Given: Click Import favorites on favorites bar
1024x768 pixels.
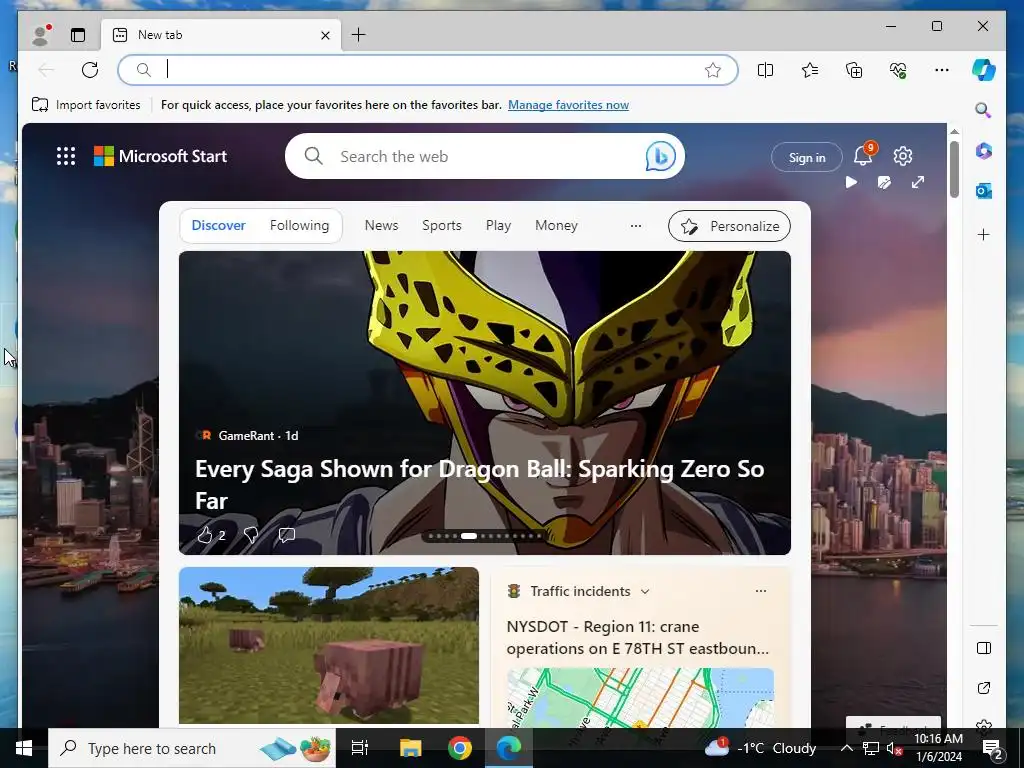Looking at the screenshot, I should pyautogui.click(x=86, y=104).
